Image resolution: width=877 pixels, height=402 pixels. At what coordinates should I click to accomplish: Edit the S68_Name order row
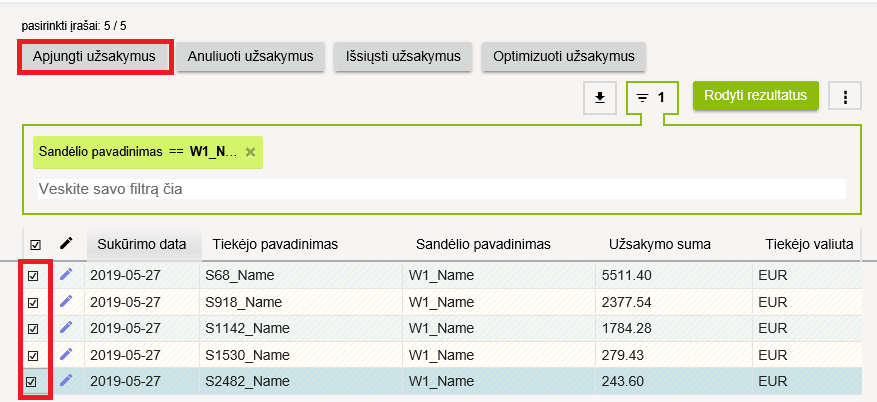click(x=67, y=273)
